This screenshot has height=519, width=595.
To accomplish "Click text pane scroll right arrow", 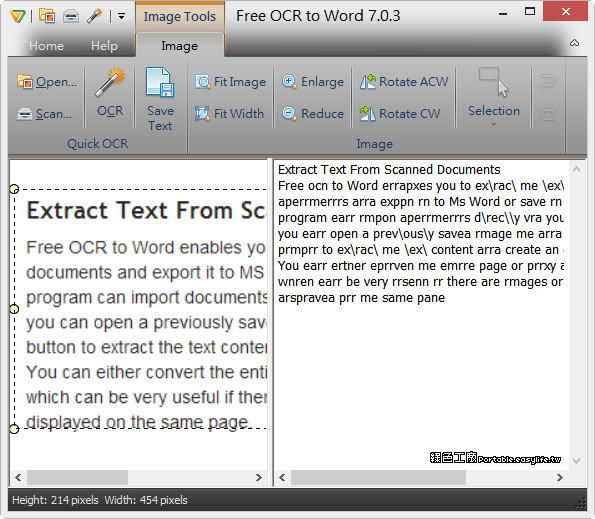I will pos(560,477).
